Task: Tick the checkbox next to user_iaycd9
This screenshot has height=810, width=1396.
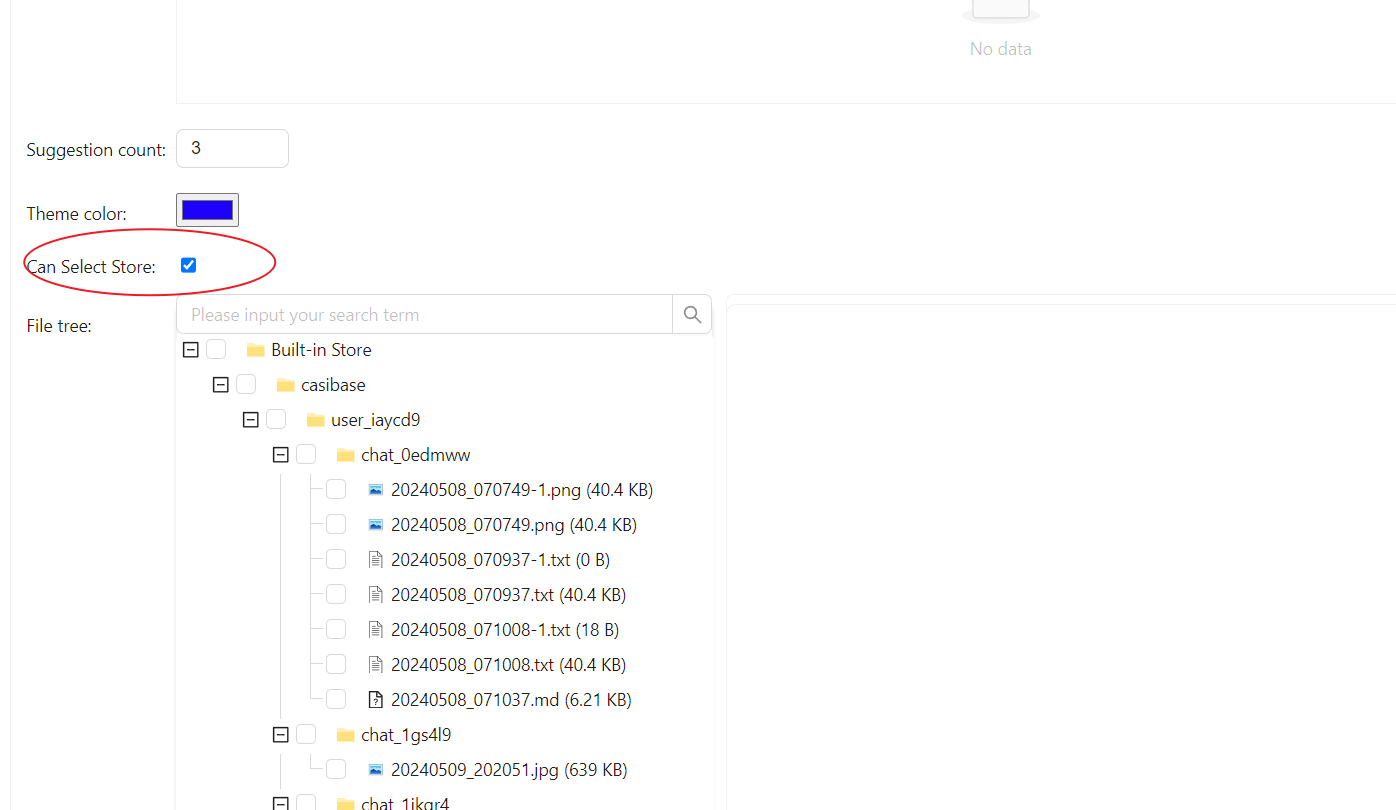Action: point(276,419)
